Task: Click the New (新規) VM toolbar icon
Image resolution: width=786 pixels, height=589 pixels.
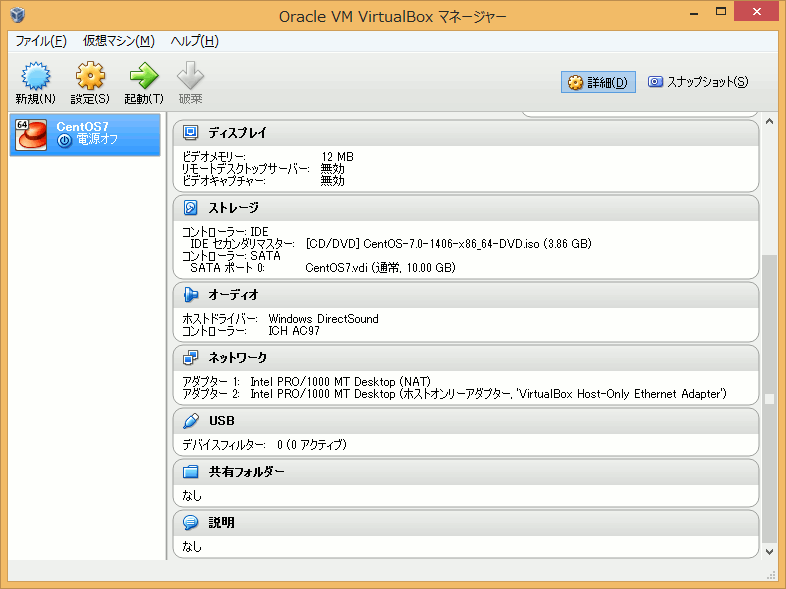Action: point(35,77)
